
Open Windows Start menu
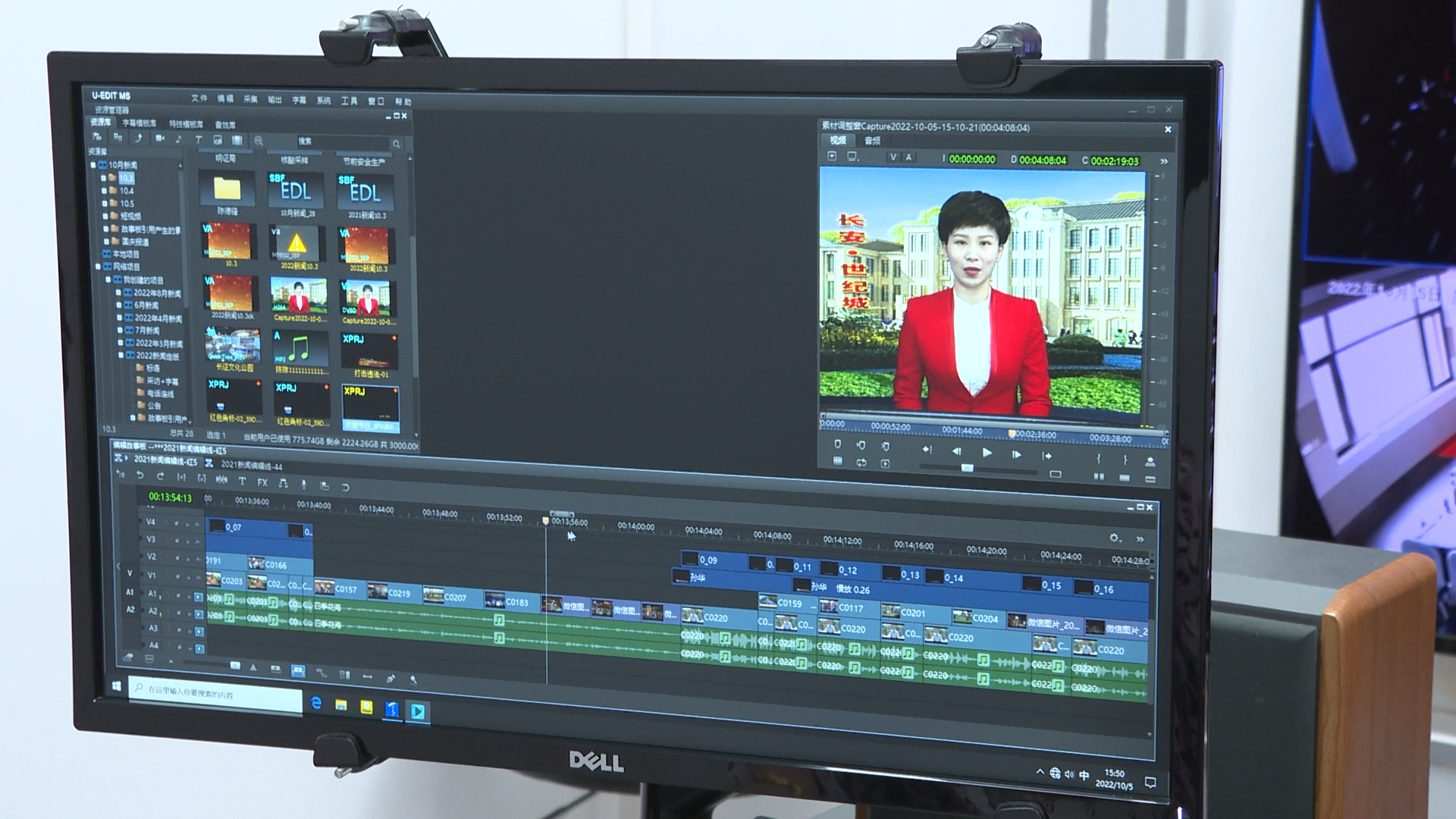click(117, 686)
